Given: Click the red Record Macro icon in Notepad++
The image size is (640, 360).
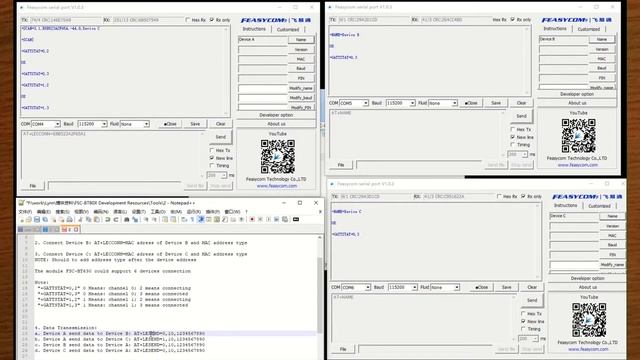Looking at the screenshot, I should [252, 220].
